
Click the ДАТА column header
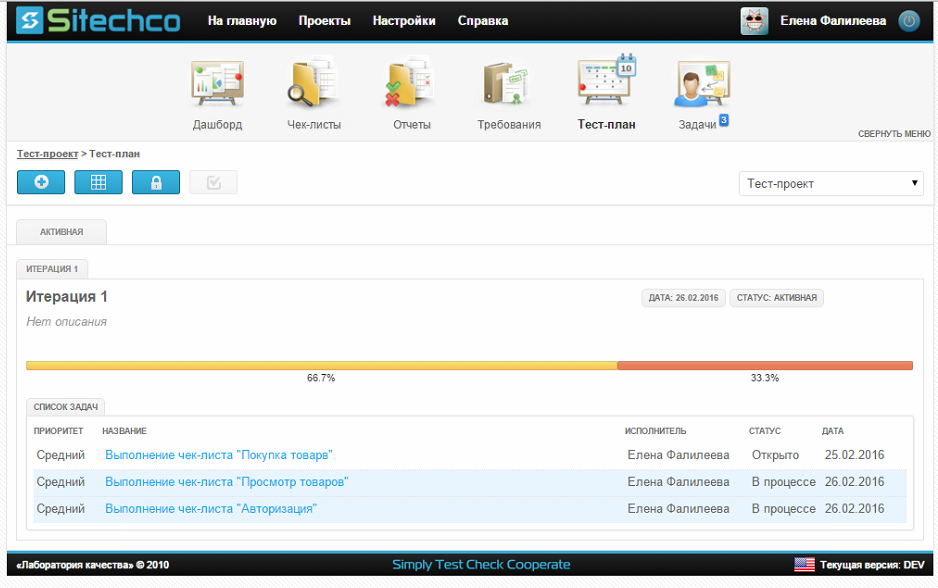[x=833, y=431]
